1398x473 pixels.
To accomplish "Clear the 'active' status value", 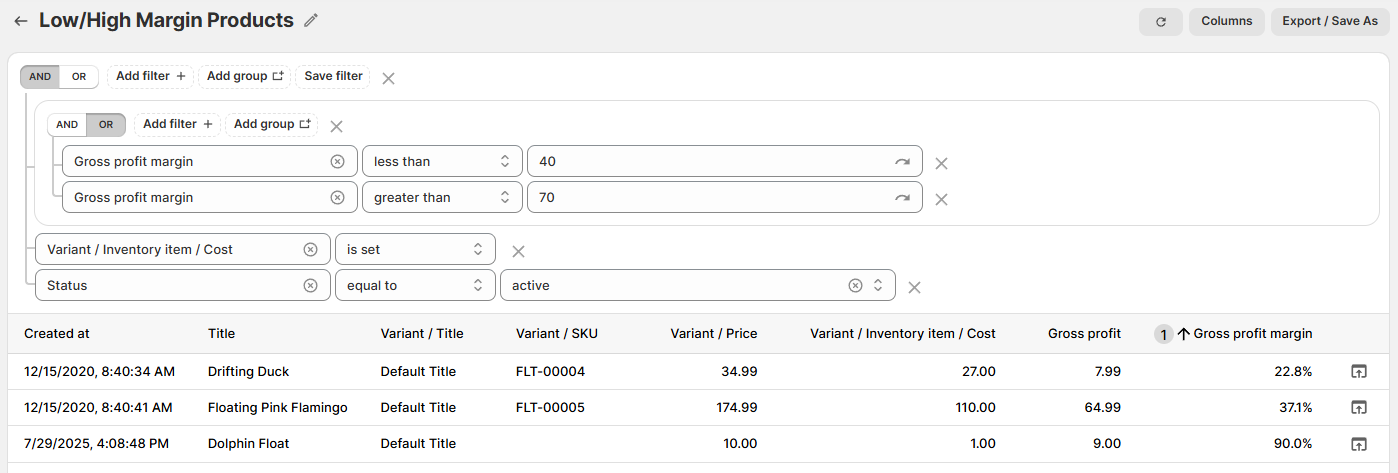I will pos(855,286).
